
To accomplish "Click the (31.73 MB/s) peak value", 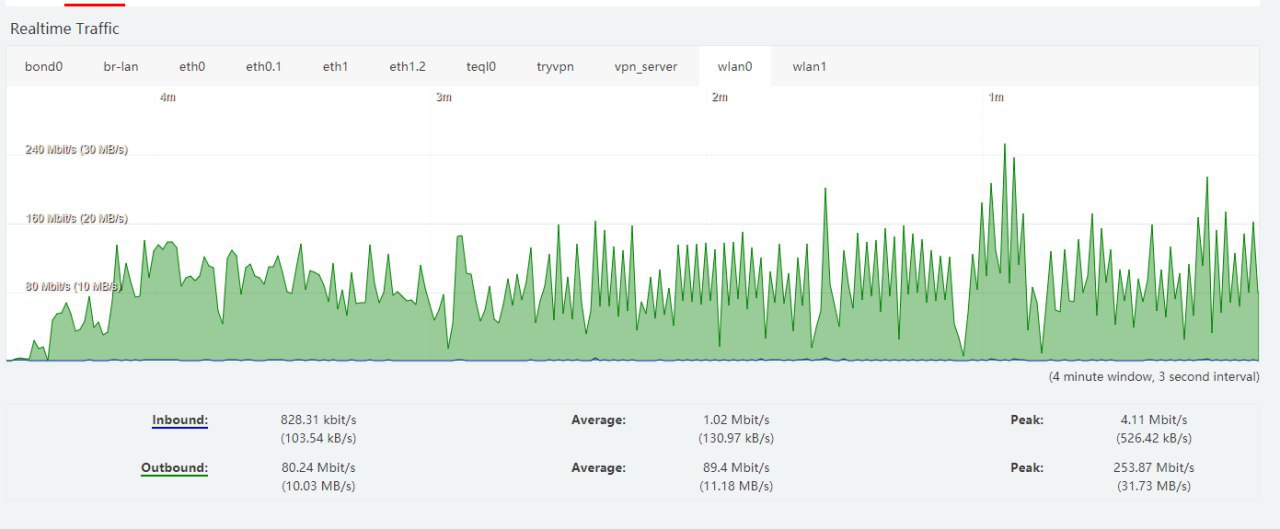I will (1154, 486).
